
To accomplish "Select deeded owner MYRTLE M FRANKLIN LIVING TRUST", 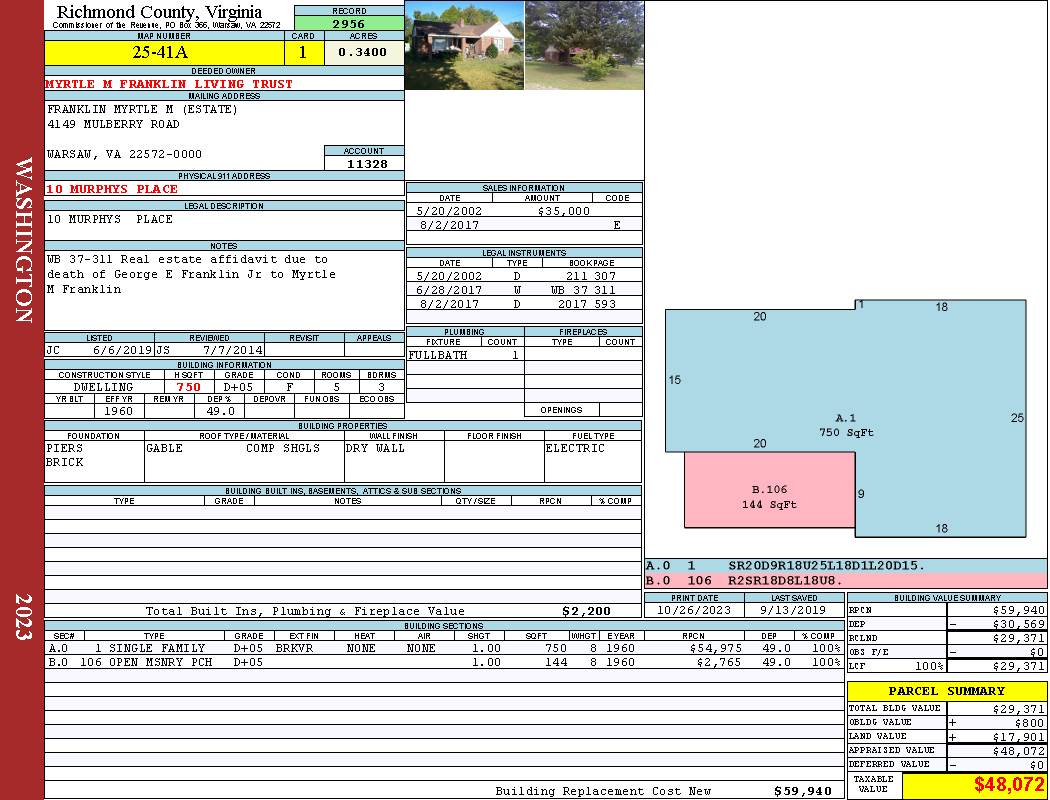I will click(169, 84).
